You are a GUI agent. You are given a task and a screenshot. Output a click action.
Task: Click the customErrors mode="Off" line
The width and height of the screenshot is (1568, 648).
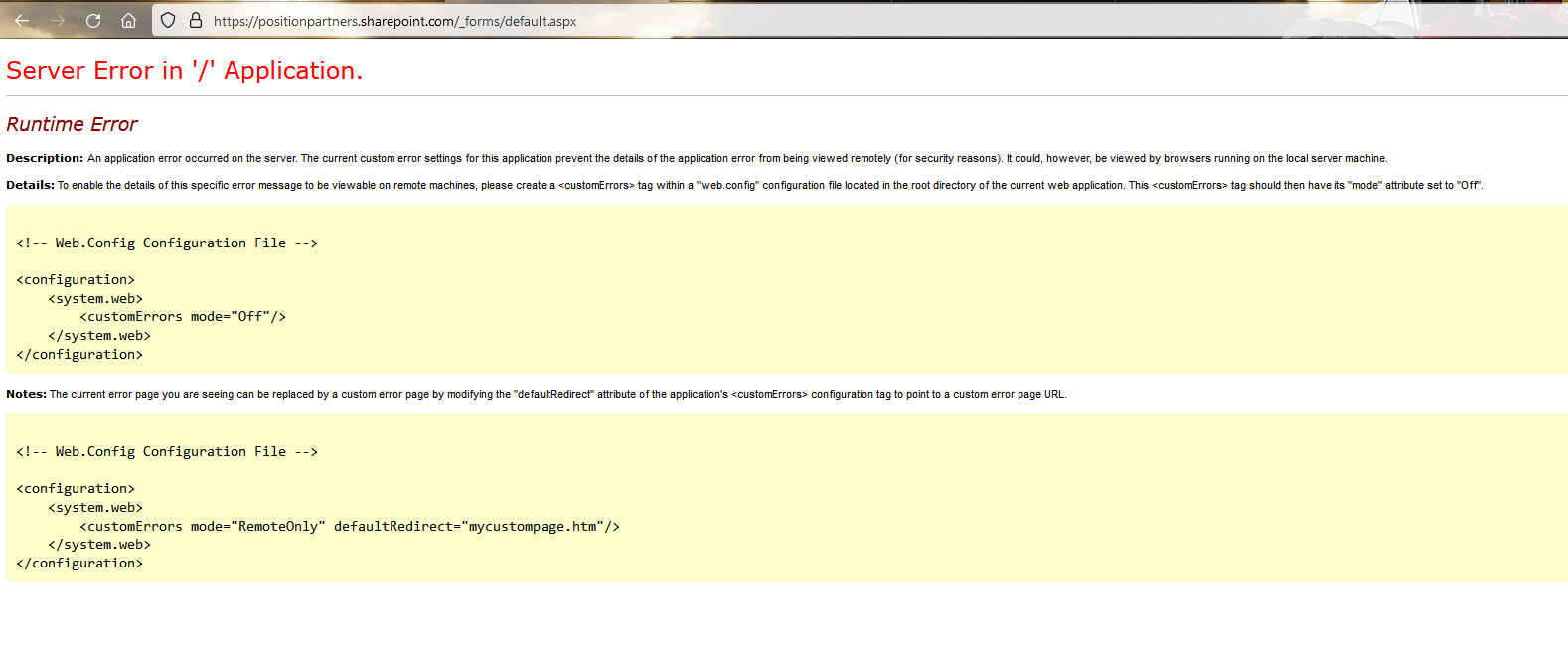[x=183, y=317]
